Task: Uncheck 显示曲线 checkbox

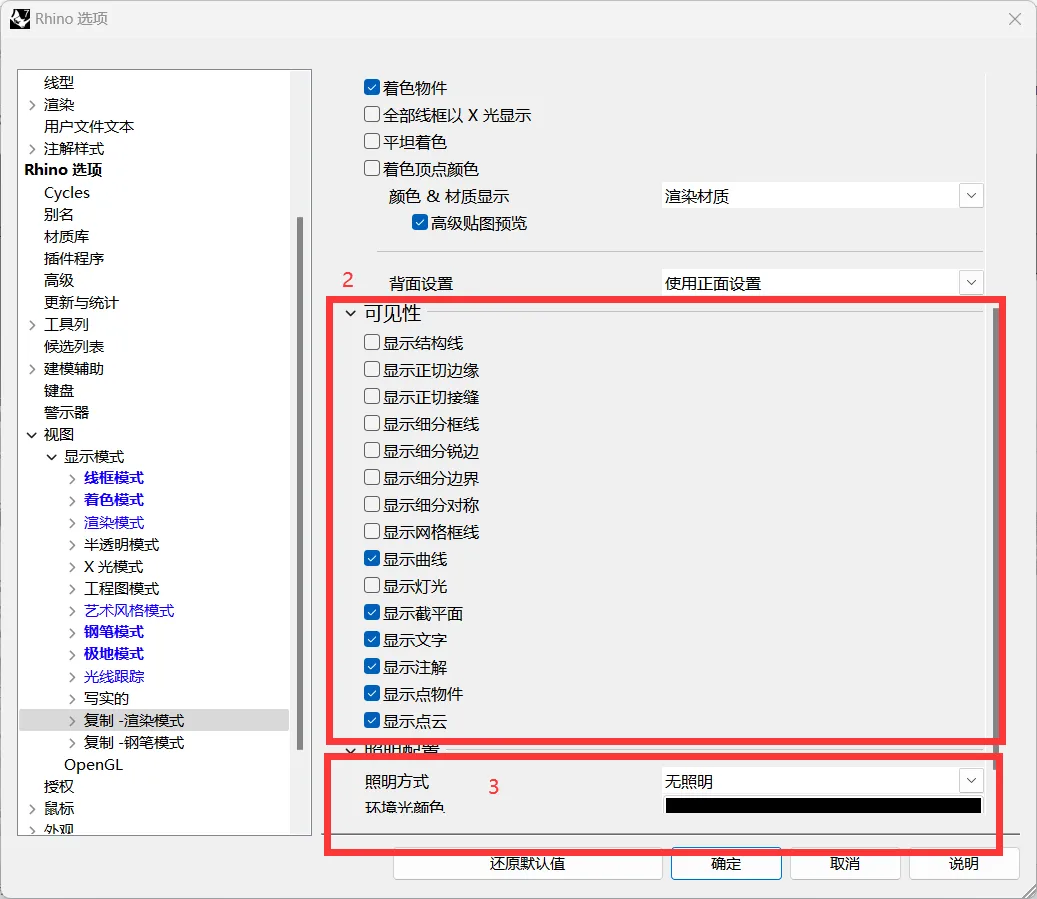Action: tap(372, 558)
